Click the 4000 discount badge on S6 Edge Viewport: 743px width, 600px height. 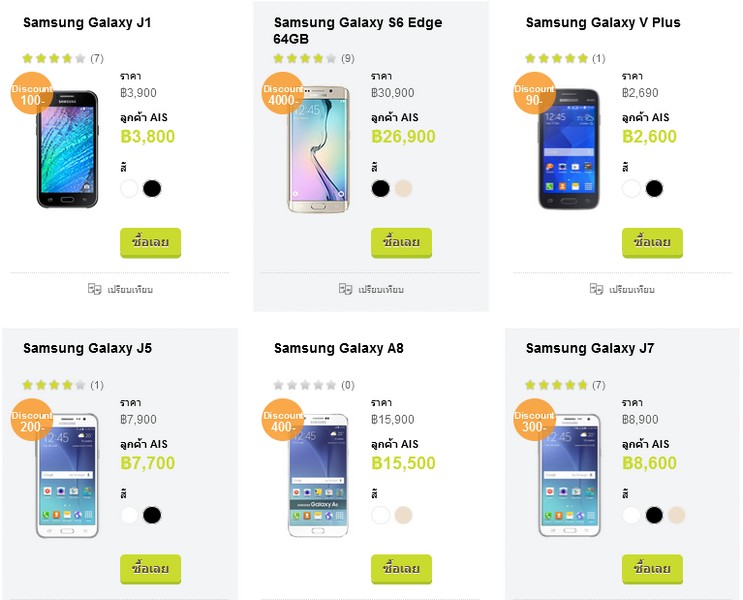[283, 94]
